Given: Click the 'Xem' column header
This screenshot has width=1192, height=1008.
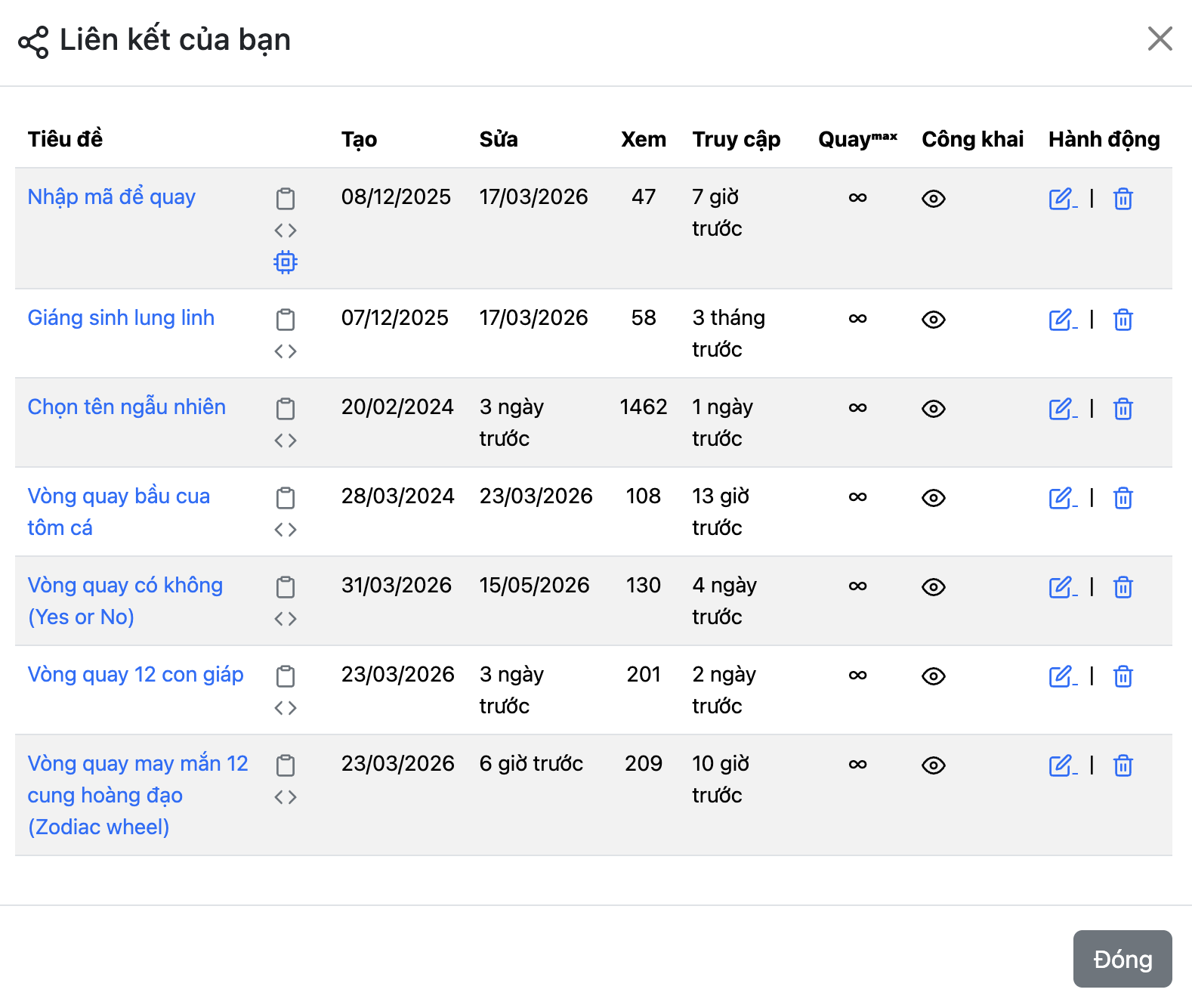Looking at the screenshot, I should [x=644, y=139].
